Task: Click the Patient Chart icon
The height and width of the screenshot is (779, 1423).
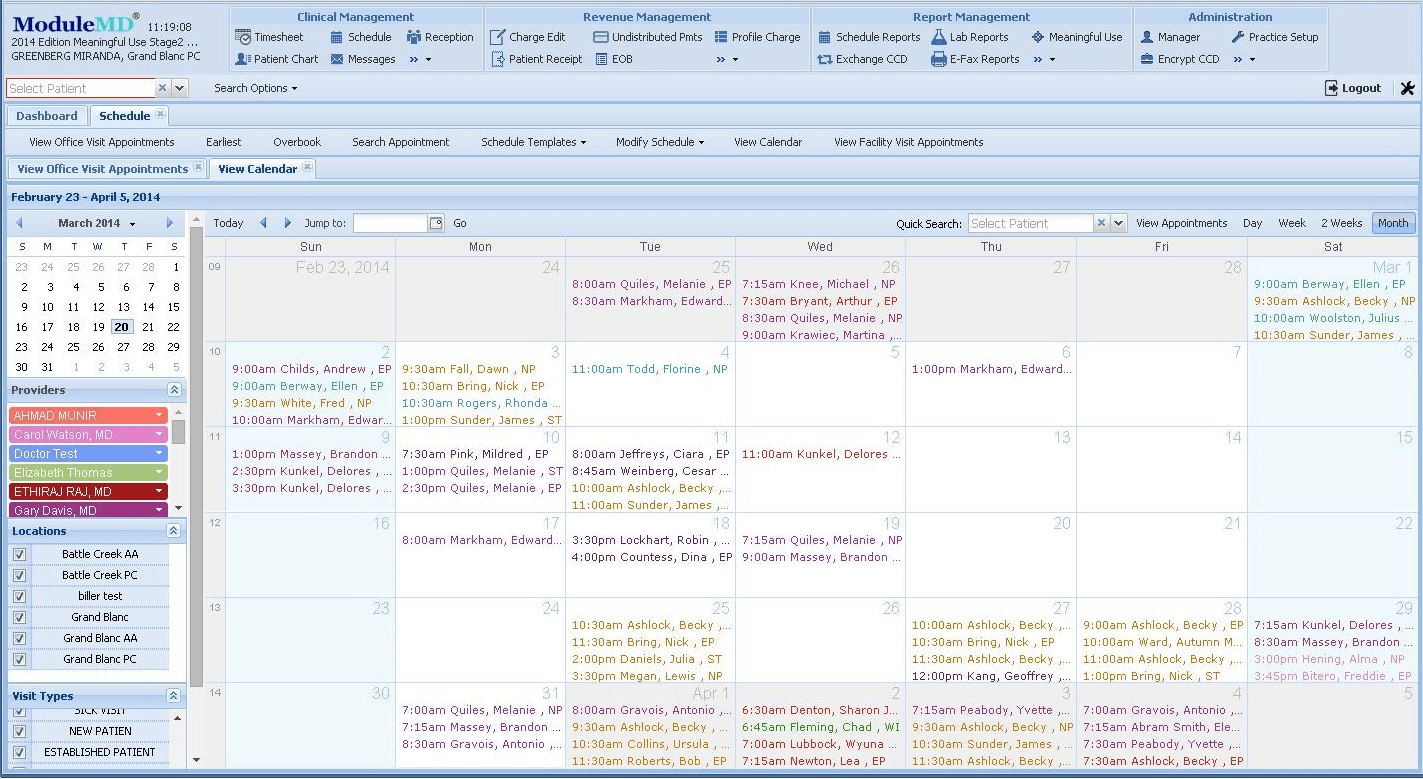Action: (x=243, y=59)
